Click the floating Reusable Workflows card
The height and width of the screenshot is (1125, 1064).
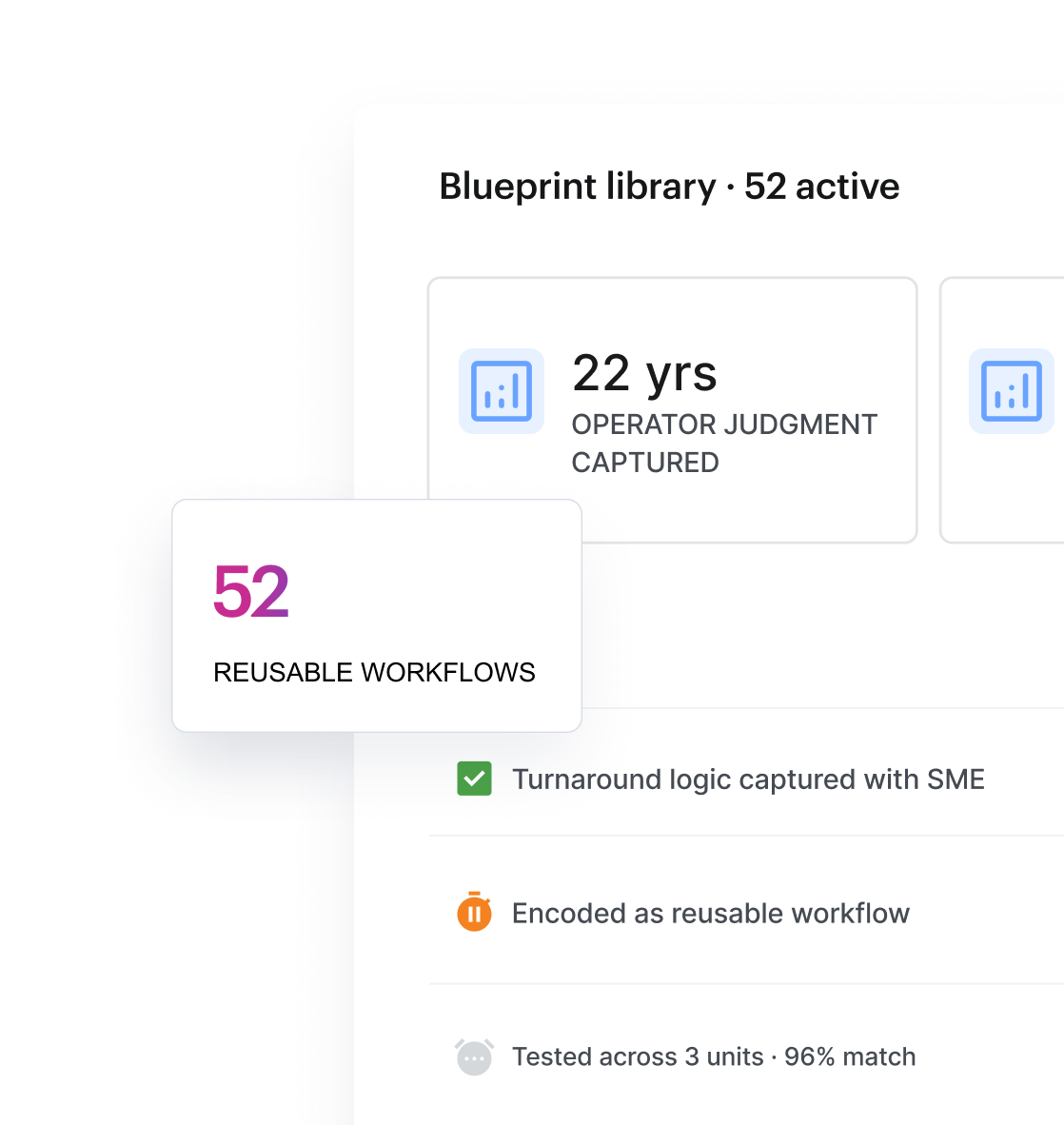pyautogui.click(x=377, y=616)
